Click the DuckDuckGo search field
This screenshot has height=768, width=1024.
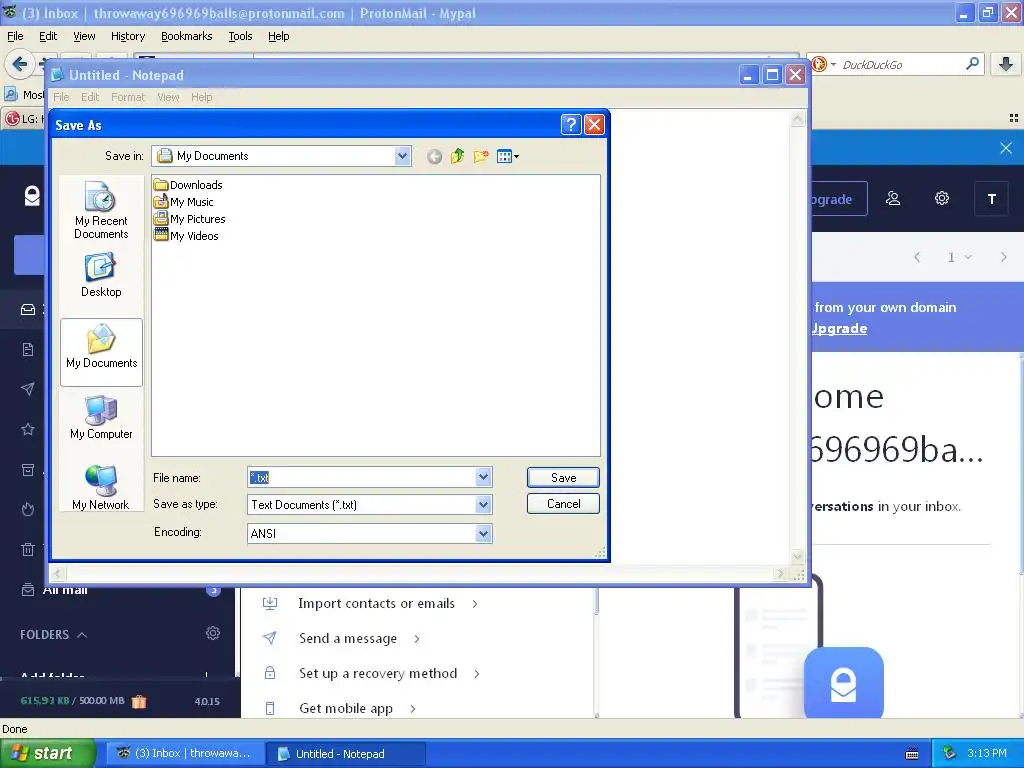point(901,65)
